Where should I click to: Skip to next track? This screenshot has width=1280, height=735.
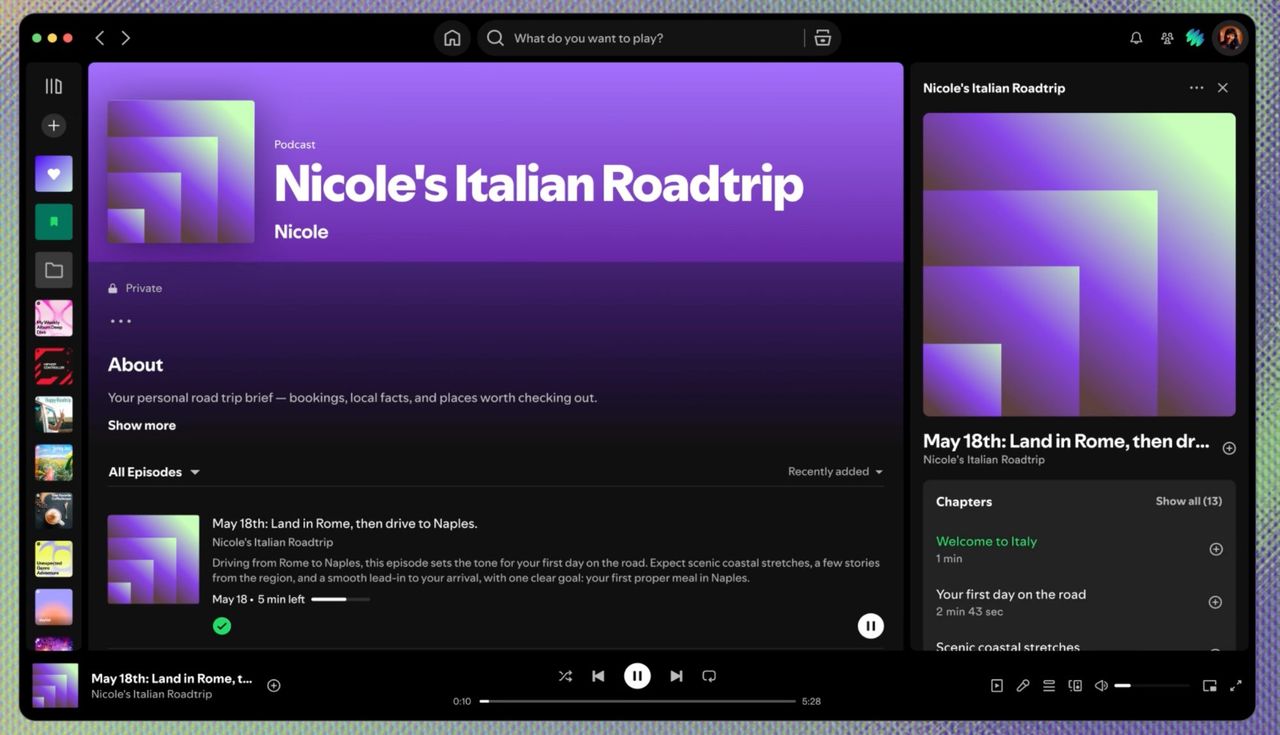(676, 676)
